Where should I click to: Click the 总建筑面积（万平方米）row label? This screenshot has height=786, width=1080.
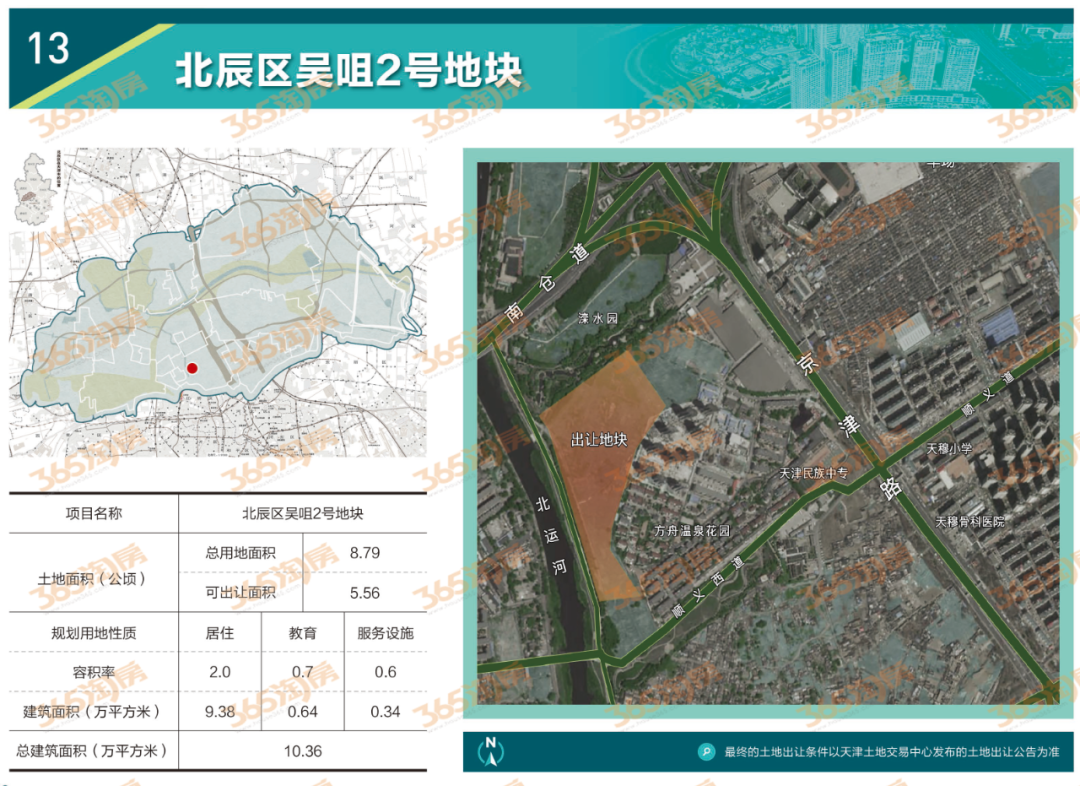tap(94, 751)
